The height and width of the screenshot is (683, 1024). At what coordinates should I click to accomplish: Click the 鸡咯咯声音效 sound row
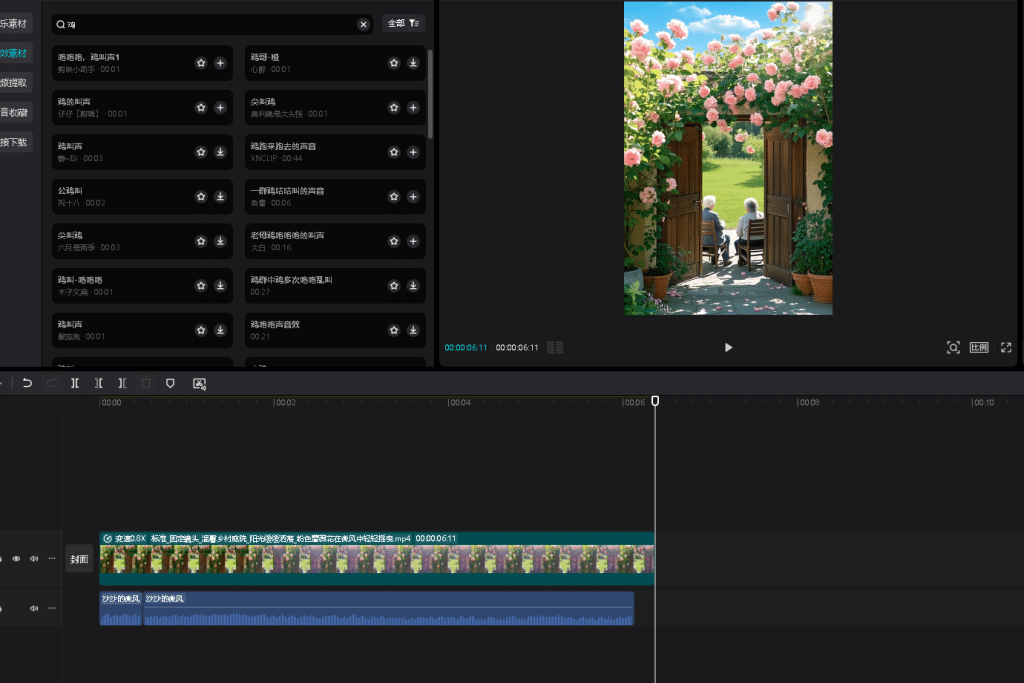335,330
